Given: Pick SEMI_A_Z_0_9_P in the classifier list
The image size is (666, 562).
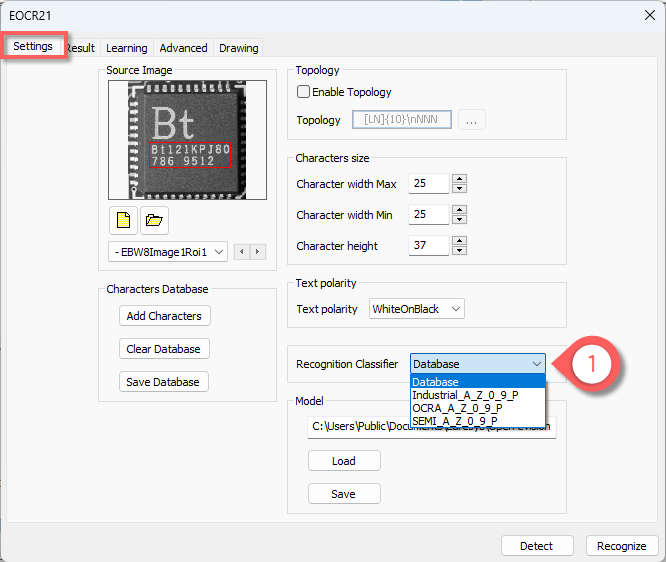Looking at the screenshot, I should point(457,421).
